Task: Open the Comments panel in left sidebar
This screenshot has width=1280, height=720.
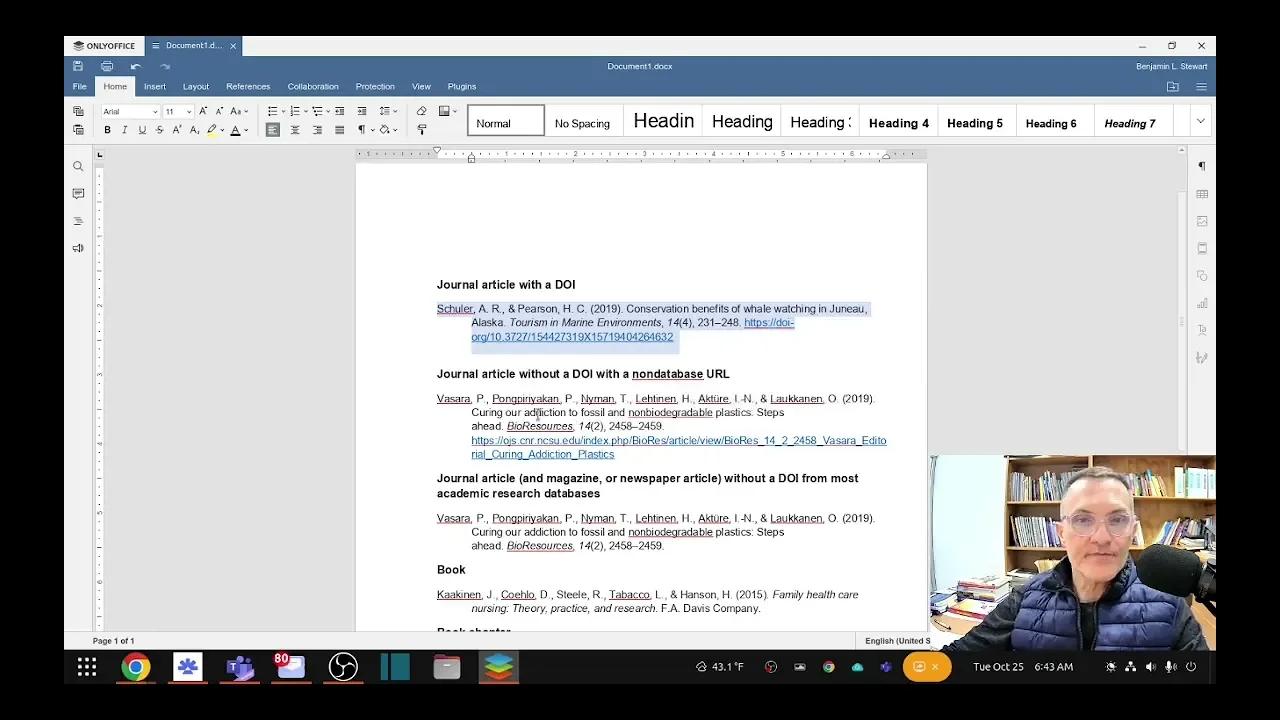Action: pos(78,193)
